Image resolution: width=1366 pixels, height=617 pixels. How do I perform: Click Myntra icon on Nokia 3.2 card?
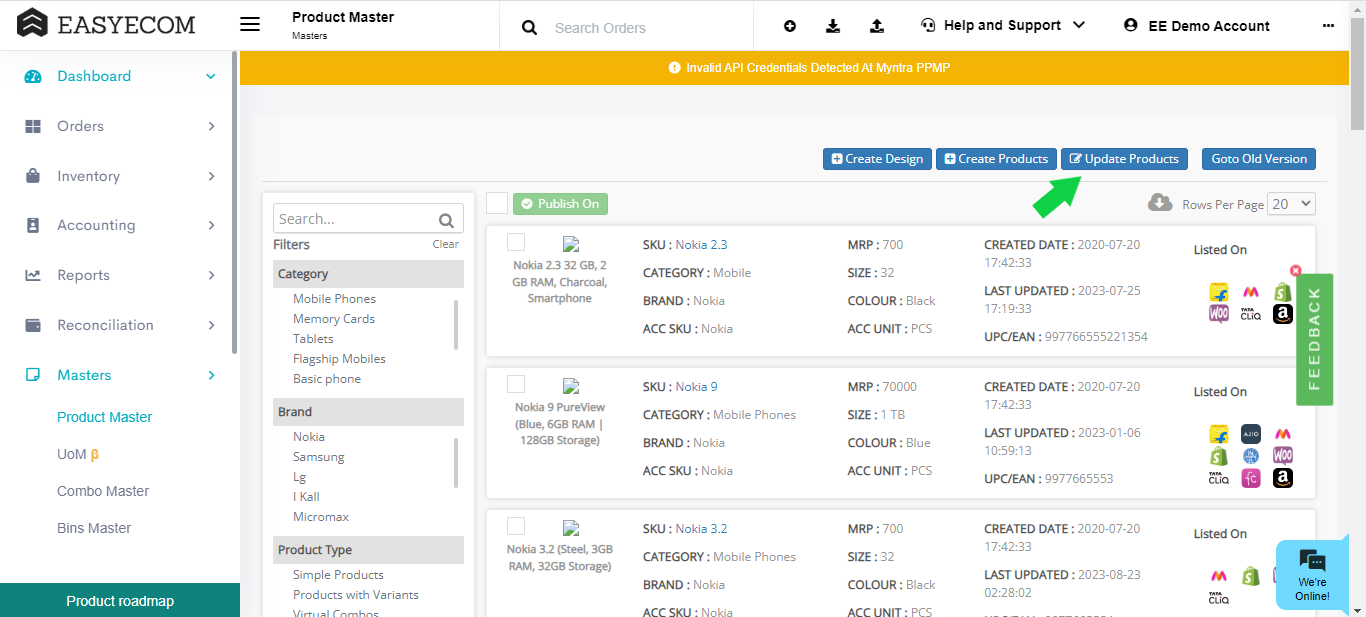[1219, 576]
